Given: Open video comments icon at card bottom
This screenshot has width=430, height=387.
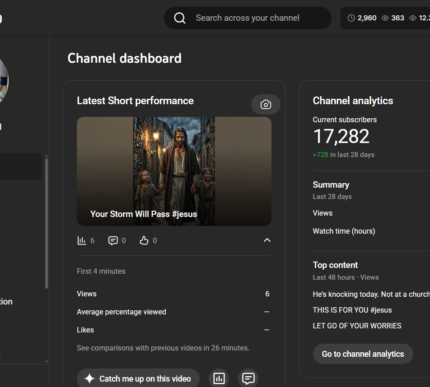Looking at the screenshot, I should (248, 379).
